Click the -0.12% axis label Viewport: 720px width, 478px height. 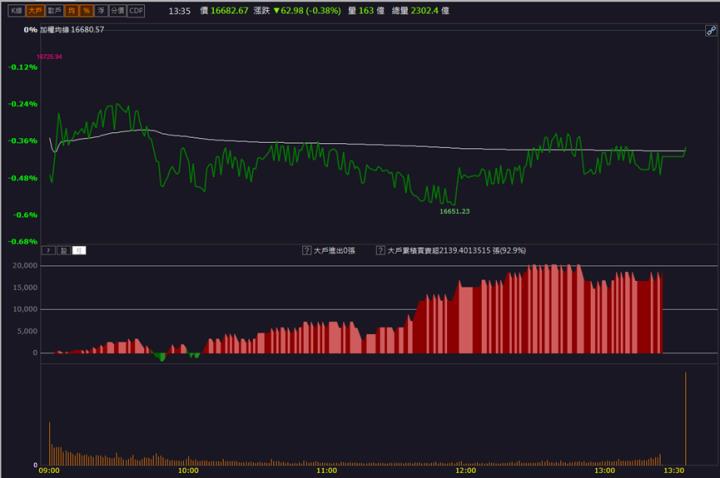(x=23, y=67)
